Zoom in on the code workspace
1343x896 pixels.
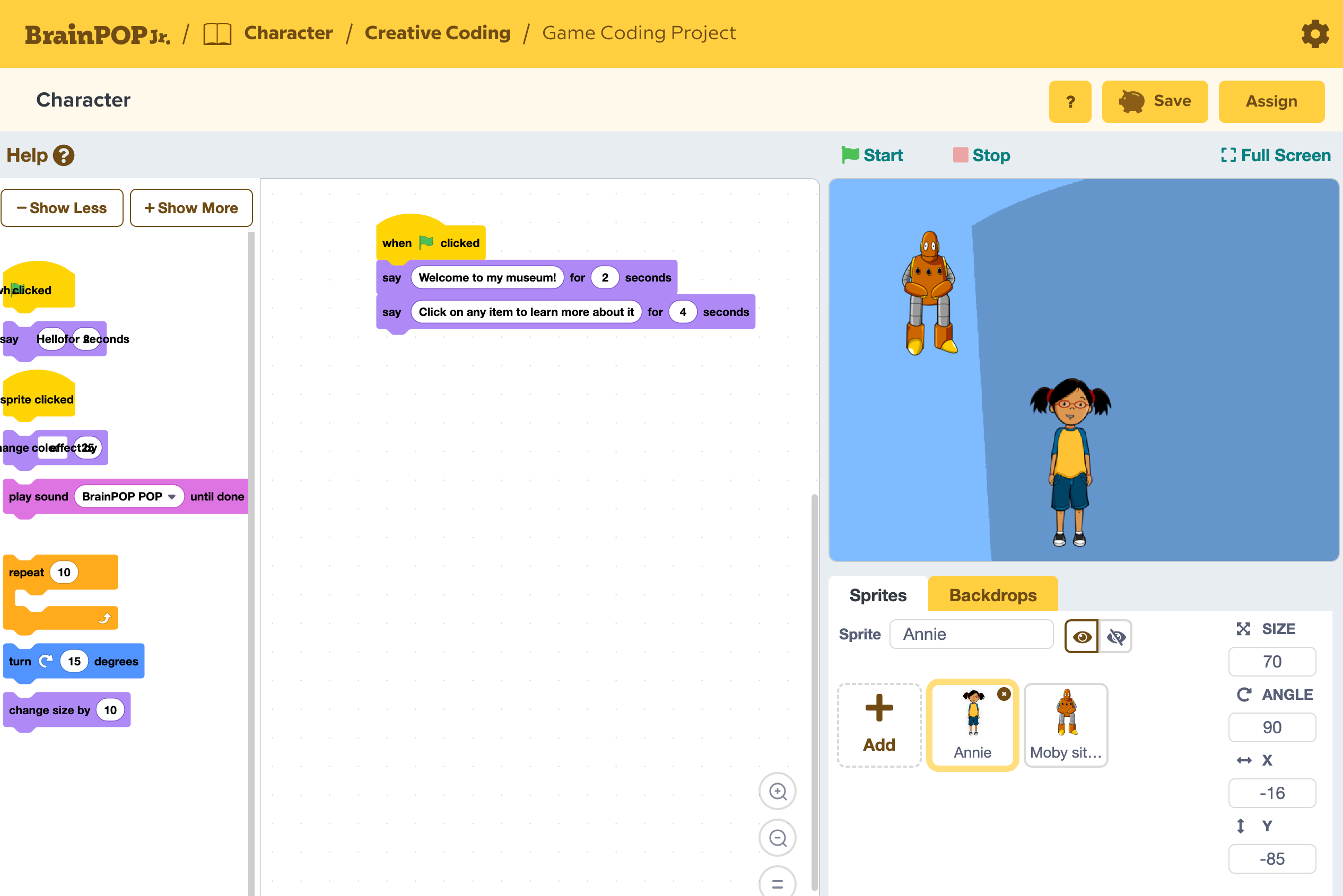777,792
